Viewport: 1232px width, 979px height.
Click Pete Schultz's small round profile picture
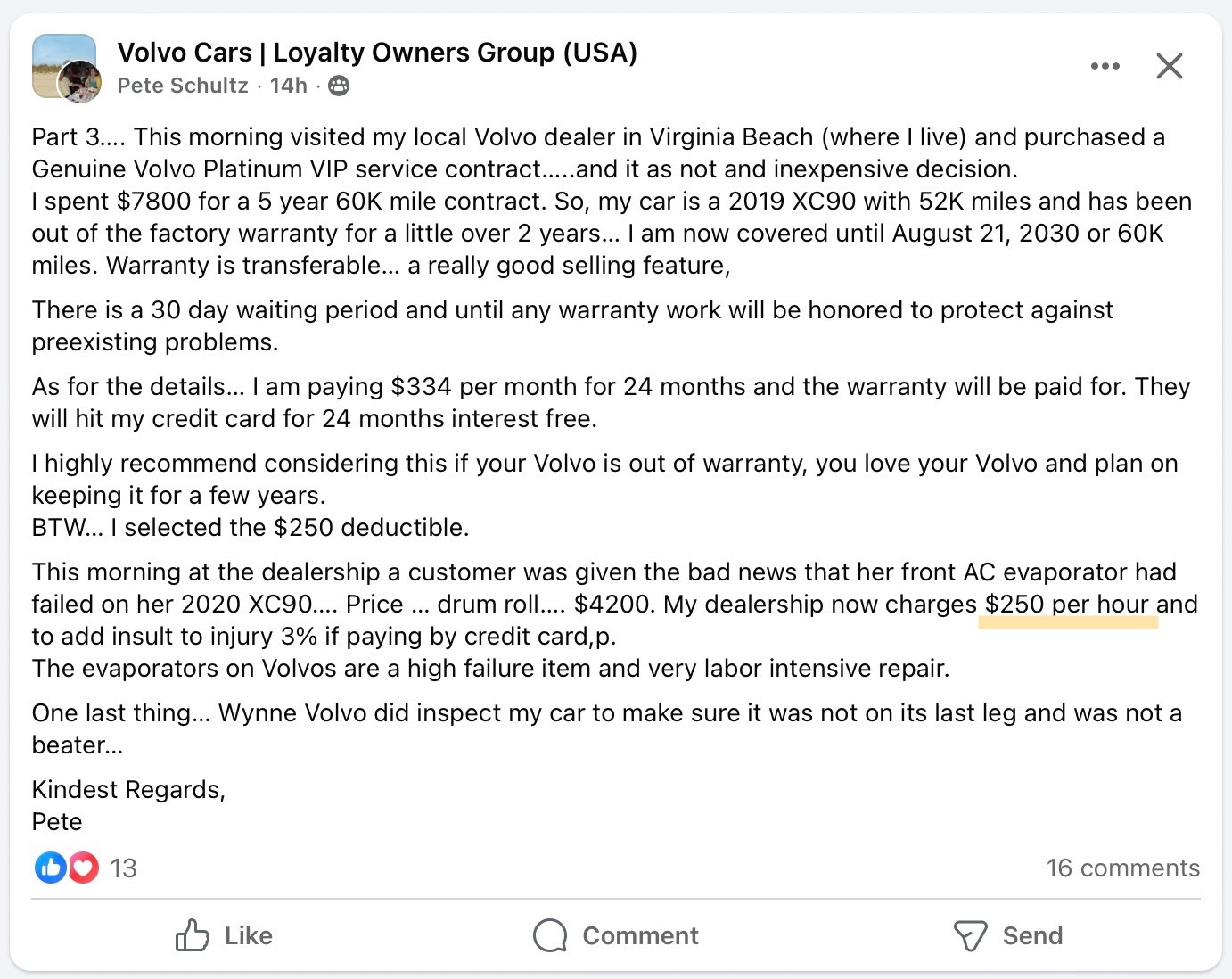pos(81,83)
